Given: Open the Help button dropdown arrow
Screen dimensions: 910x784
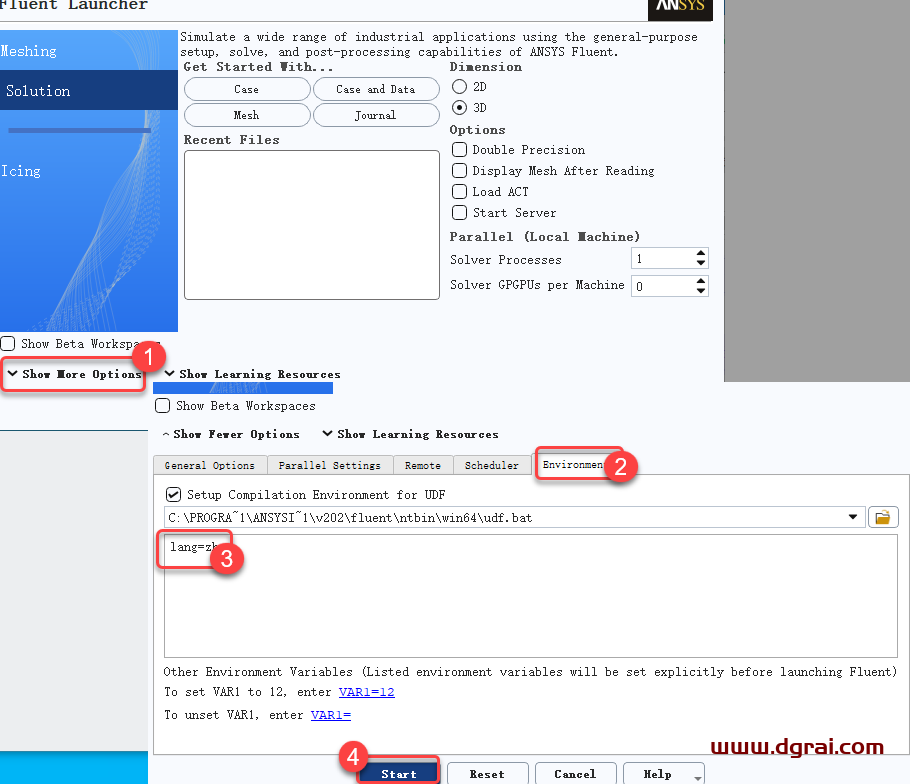Looking at the screenshot, I should click(x=698, y=778).
